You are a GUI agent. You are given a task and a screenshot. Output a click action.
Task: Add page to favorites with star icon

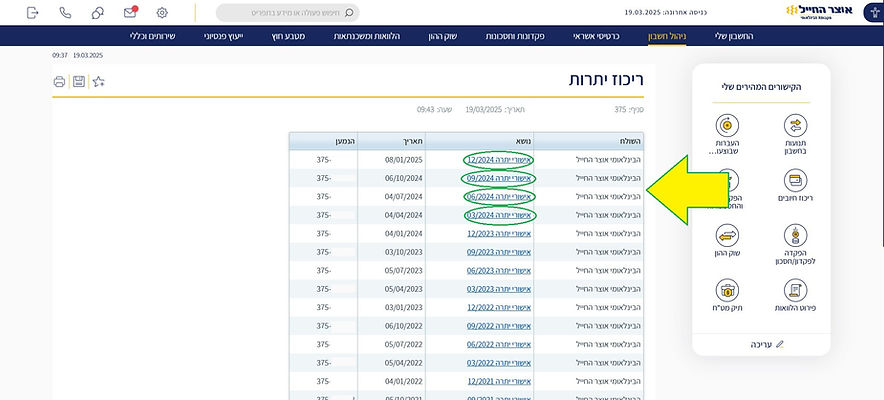(99, 82)
